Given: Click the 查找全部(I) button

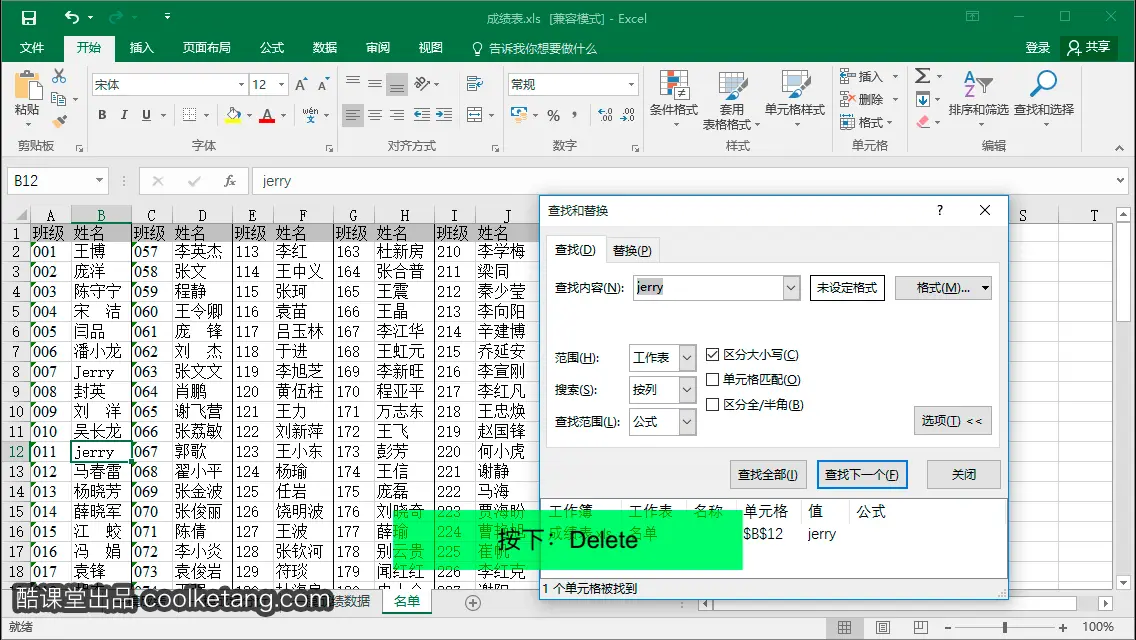Looking at the screenshot, I should click(x=768, y=475).
